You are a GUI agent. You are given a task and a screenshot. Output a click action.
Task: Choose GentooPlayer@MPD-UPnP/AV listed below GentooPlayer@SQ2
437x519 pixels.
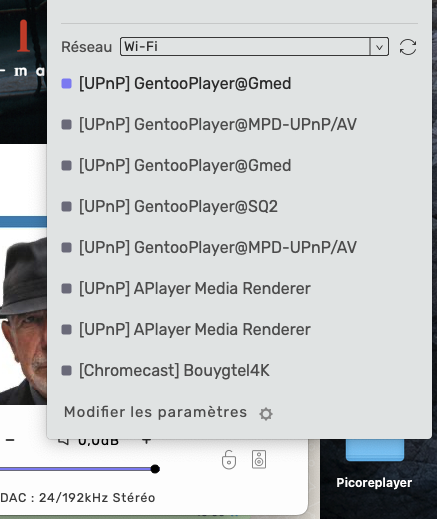pyautogui.click(x=209, y=247)
